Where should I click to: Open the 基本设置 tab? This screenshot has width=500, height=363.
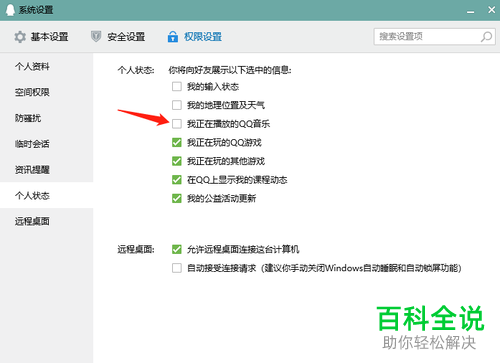tap(41, 37)
